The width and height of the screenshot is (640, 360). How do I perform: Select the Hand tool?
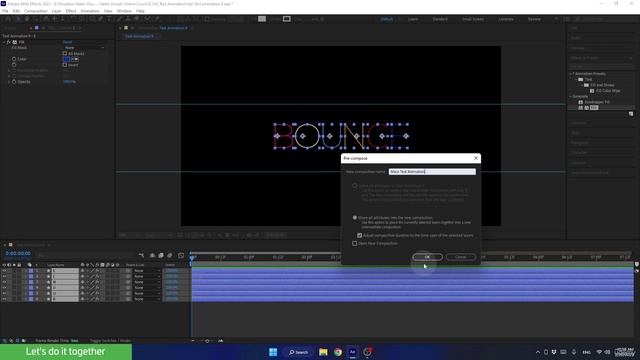point(27,19)
